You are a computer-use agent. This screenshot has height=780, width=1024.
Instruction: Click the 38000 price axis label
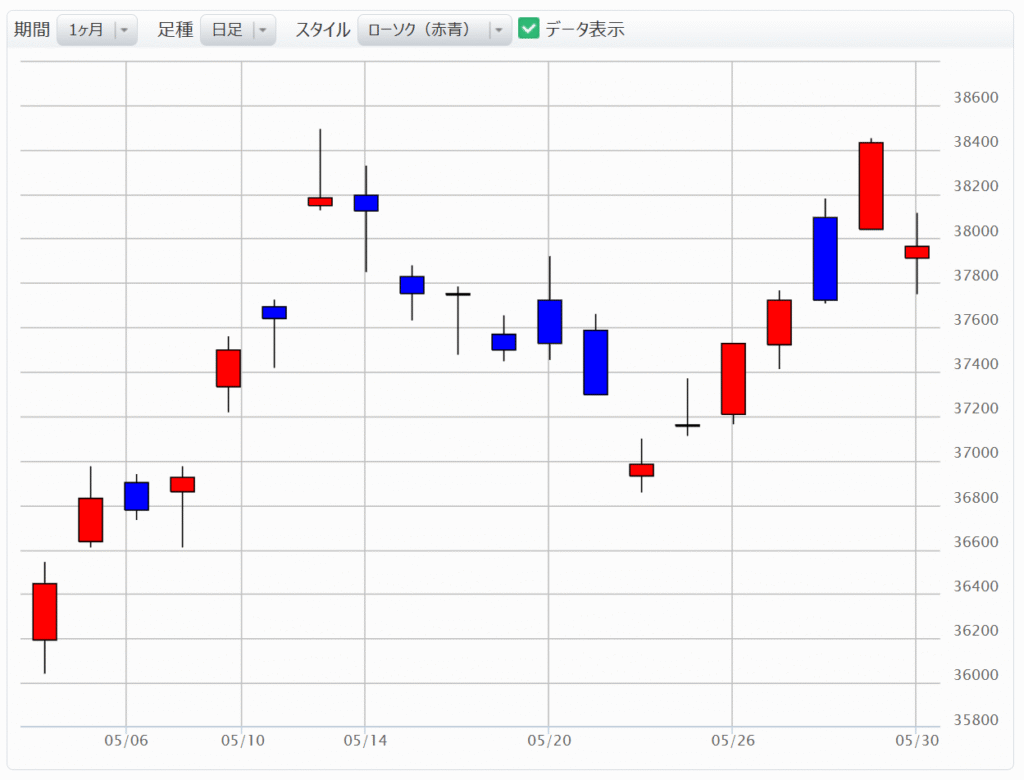click(x=976, y=231)
